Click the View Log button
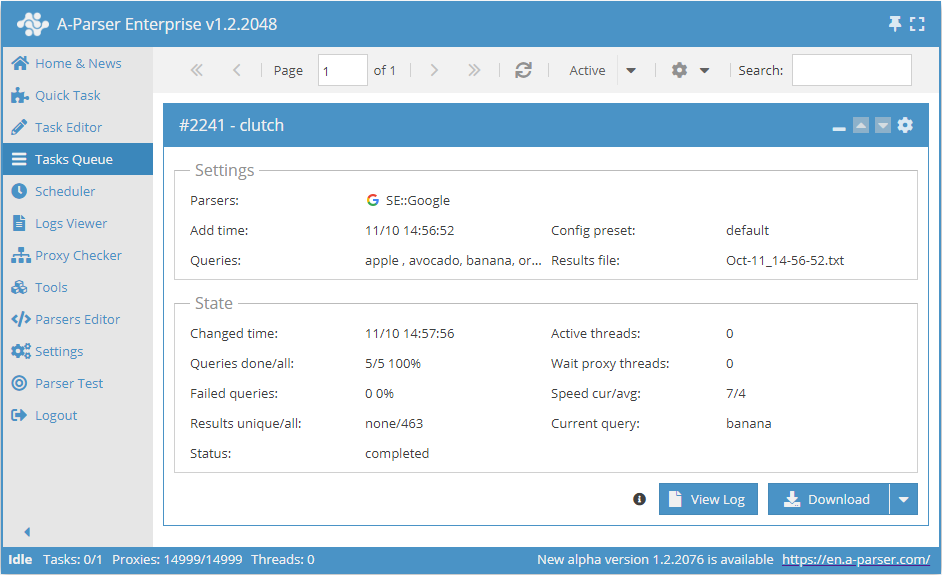The width and height of the screenshot is (942, 575). pos(708,499)
